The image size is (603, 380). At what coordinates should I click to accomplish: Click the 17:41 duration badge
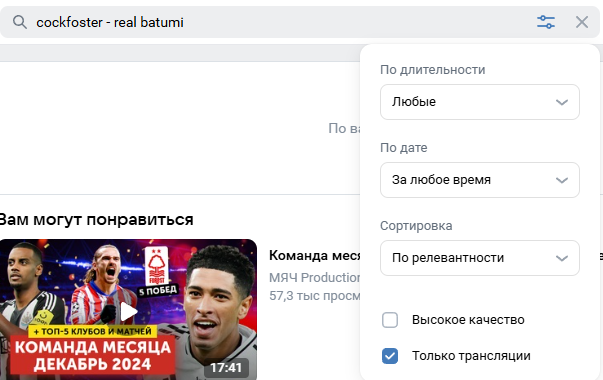coord(226,367)
